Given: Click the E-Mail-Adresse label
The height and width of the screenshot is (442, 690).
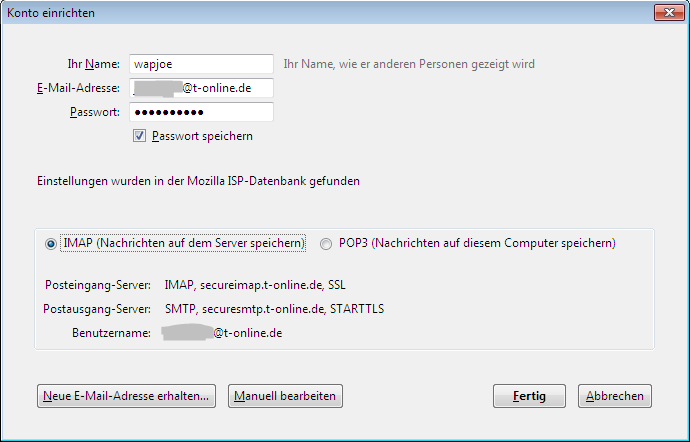Looking at the screenshot, I should coord(78,88).
